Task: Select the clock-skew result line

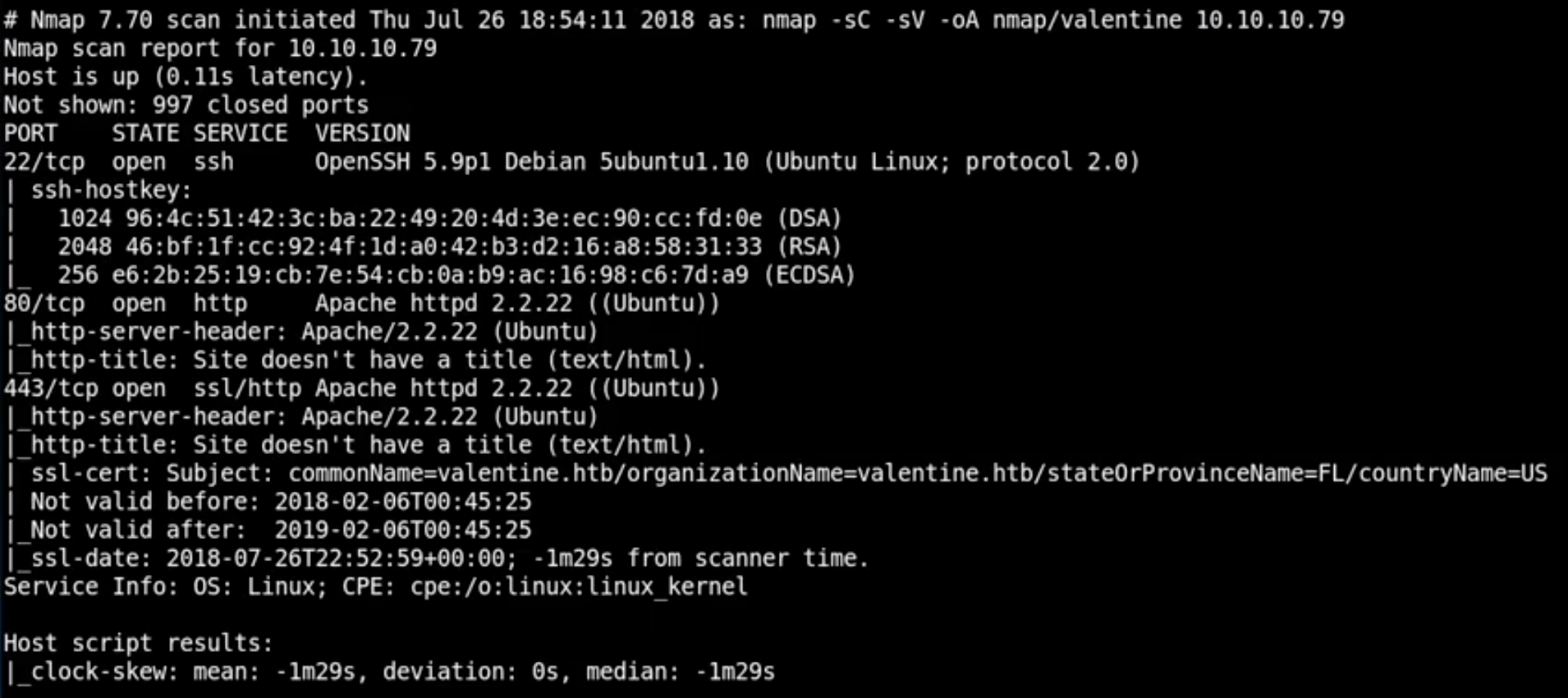Action: pyautogui.click(x=390, y=672)
